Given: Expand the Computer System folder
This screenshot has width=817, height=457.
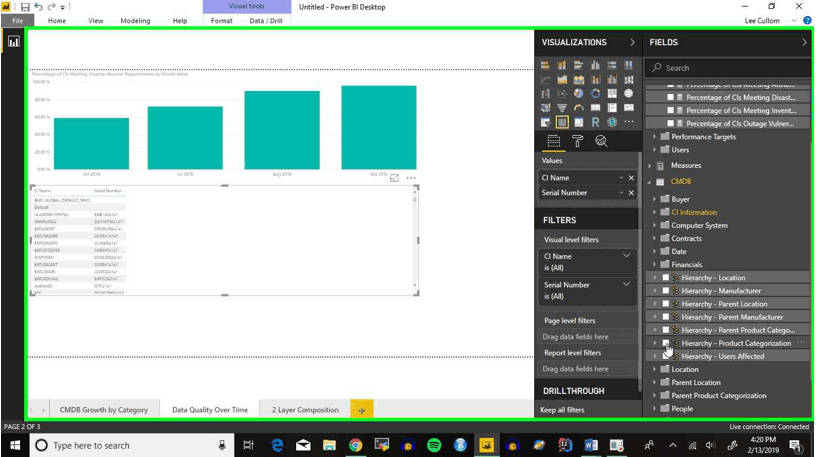Looking at the screenshot, I should (654, 225).
